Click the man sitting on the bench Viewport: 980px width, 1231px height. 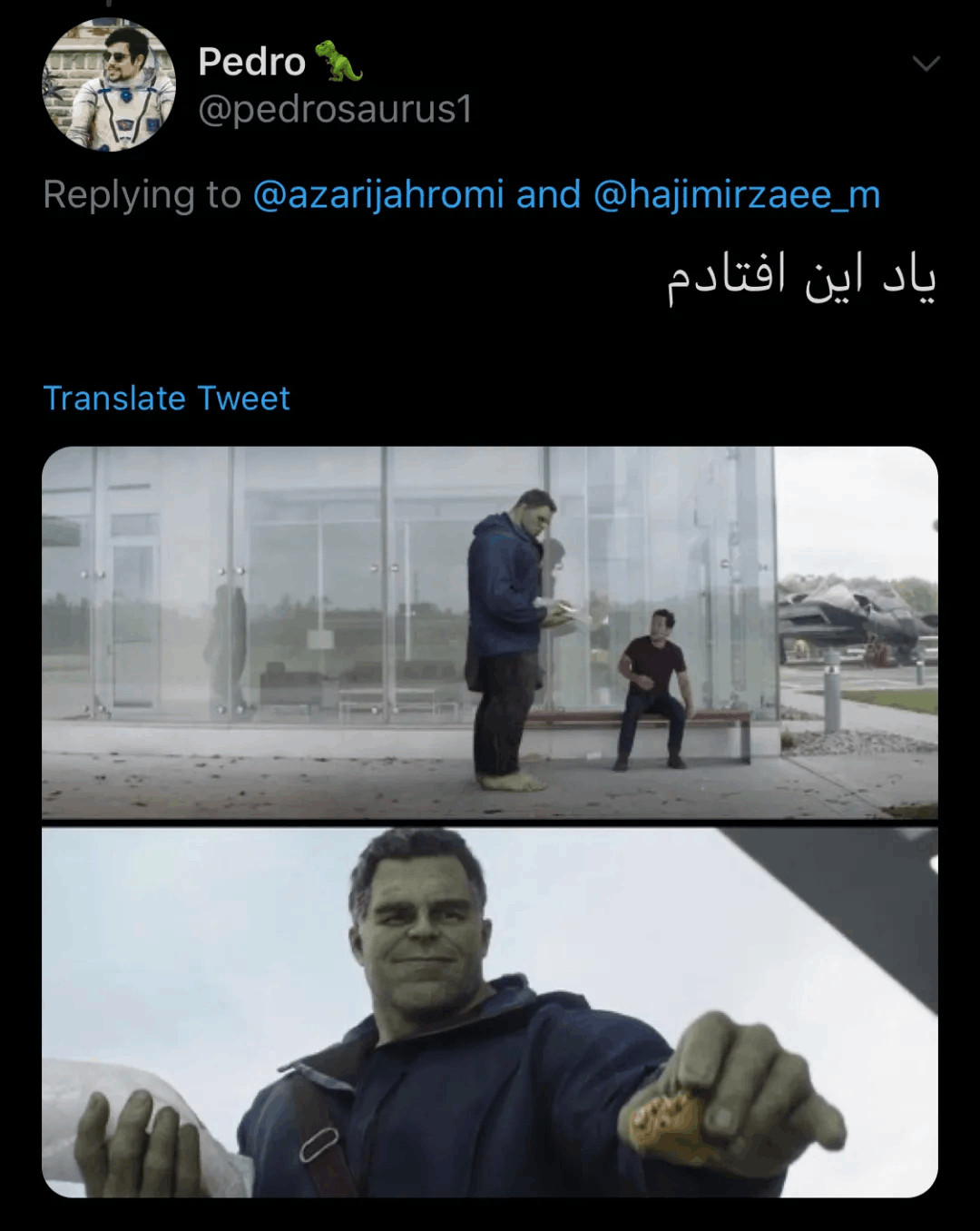tap(653, 688)
